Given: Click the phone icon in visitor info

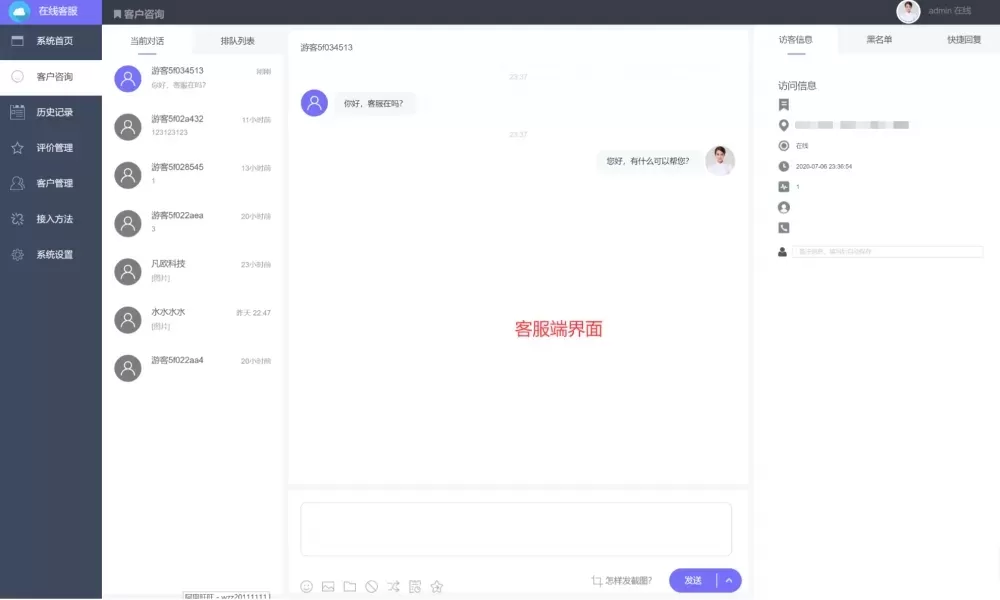Looking at the screenshot, I should [x=784, y=228].
